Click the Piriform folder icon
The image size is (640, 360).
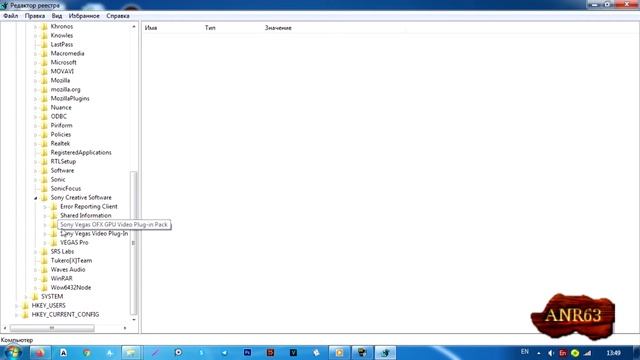44,125
